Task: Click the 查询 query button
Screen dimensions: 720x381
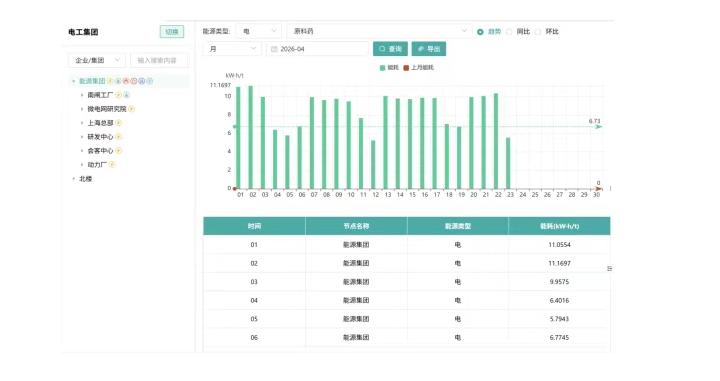Action: pyautogui.click(x=390, y=49)
